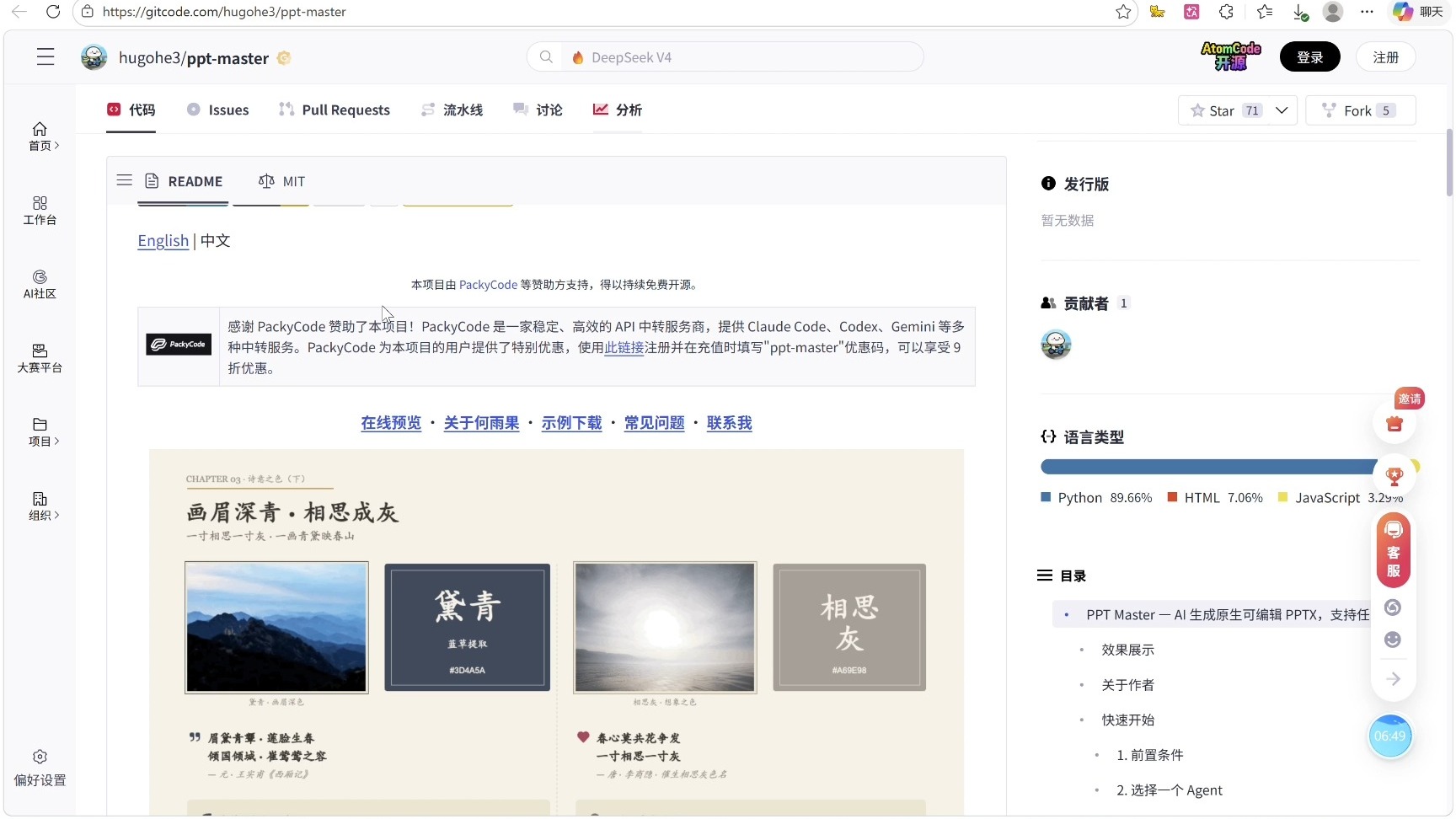Open the 讨论 tab
Image resolution: width=1456 pixels, height=819 pixels.
tap(538, 110)
